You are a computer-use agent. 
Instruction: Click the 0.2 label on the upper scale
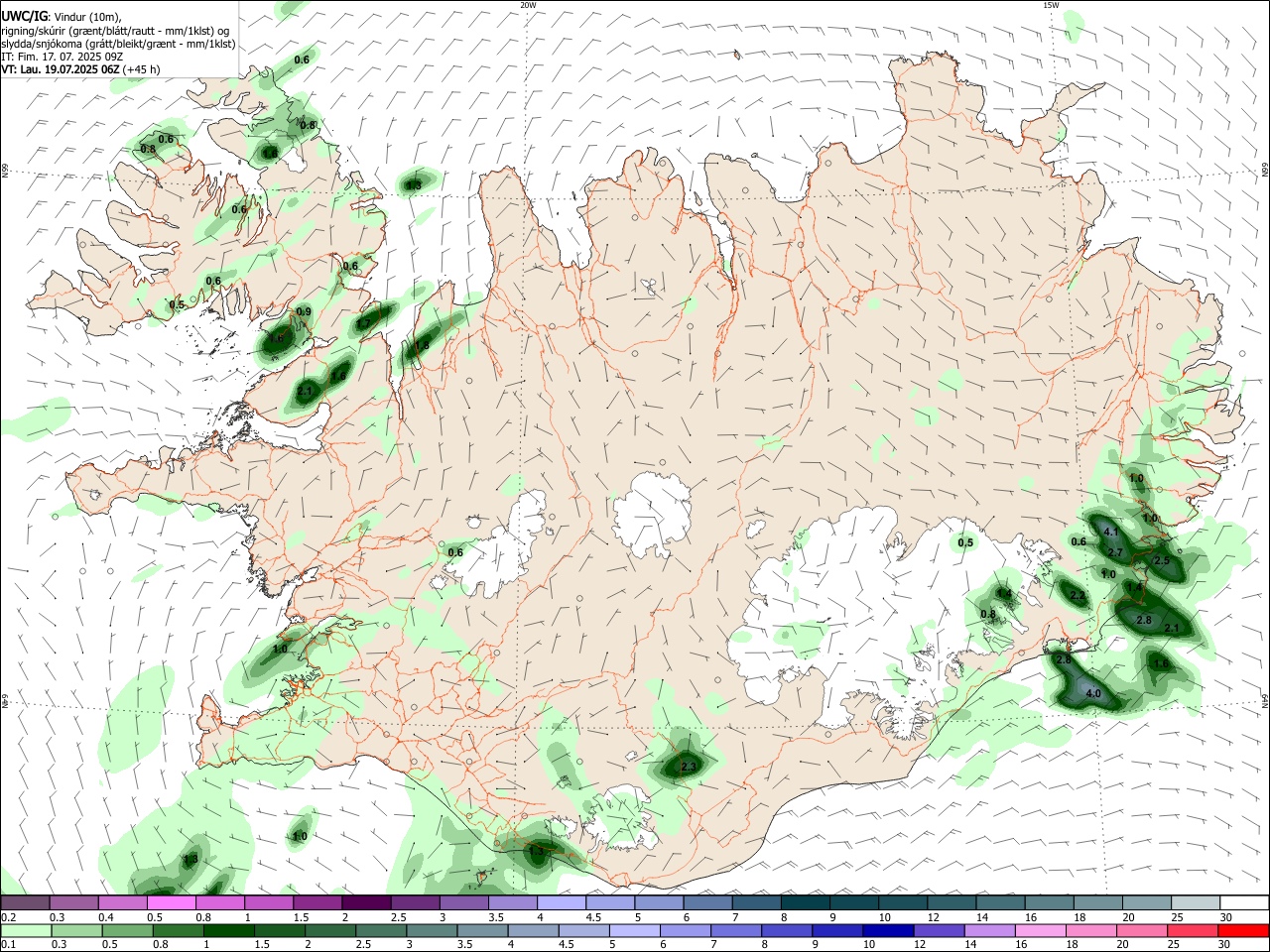[9, 917]
